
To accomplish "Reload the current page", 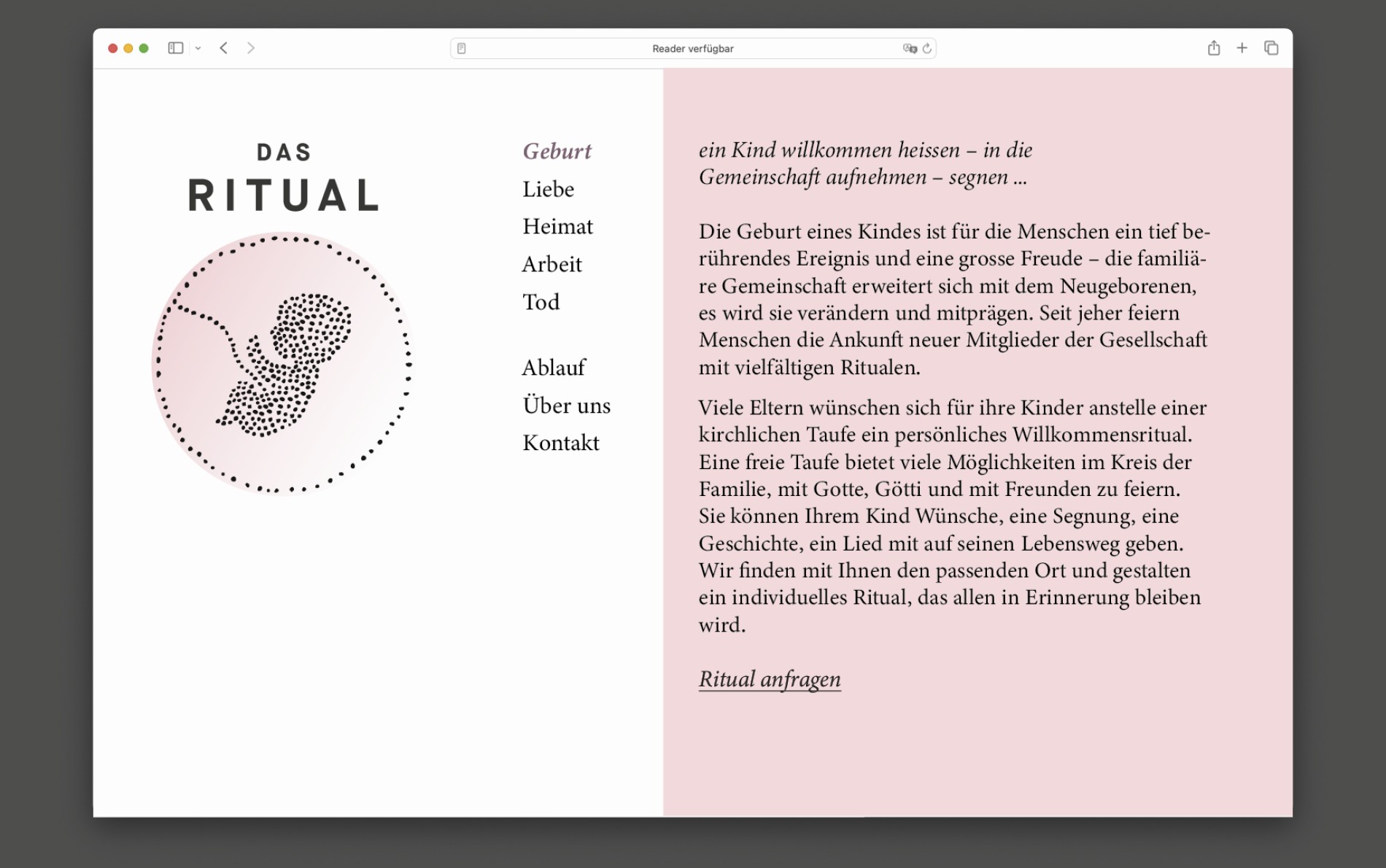I will (927, 48).
